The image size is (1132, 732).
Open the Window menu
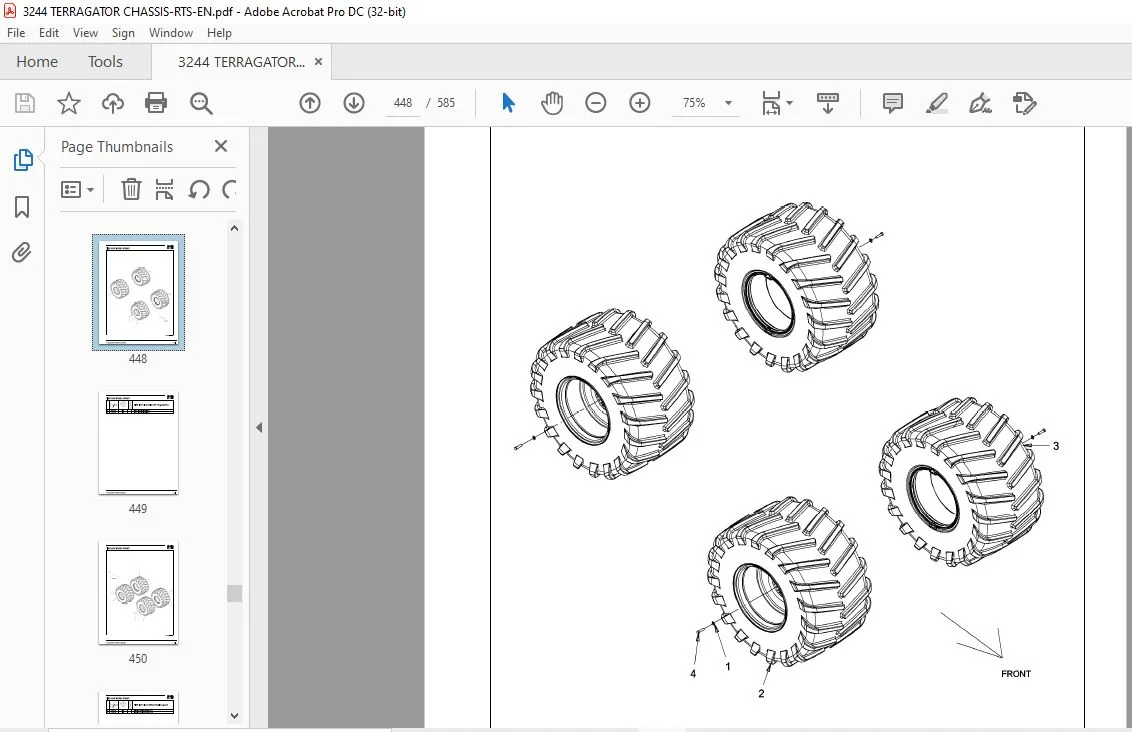[x=170, y=32]
